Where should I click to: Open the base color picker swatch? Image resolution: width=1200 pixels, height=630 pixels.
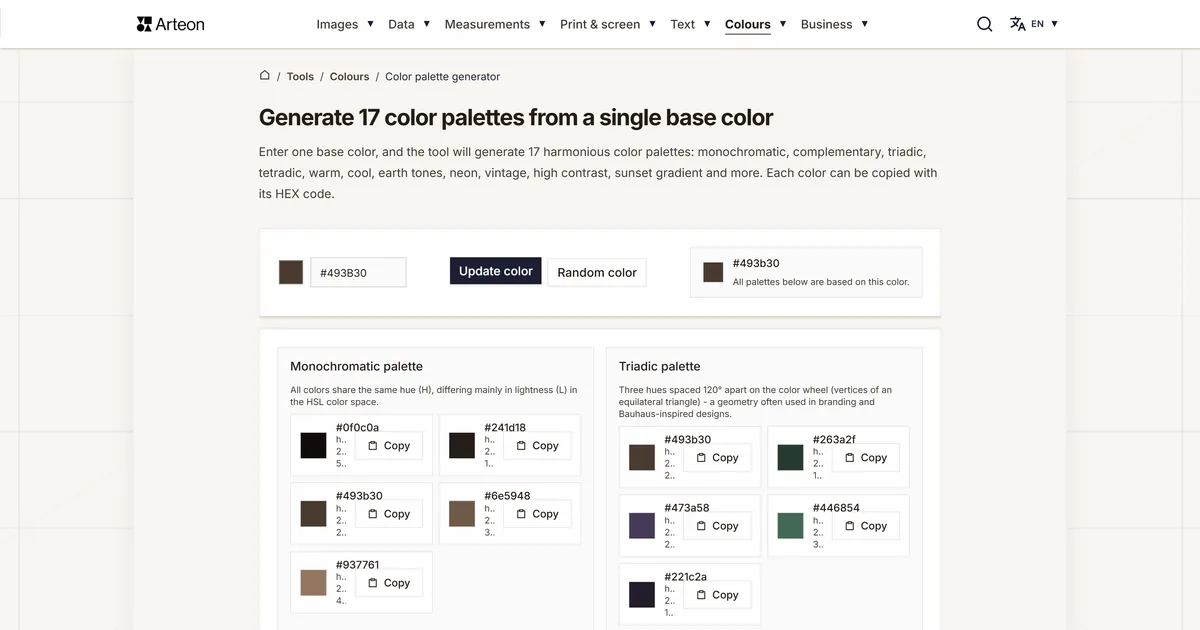click(291, 272)
